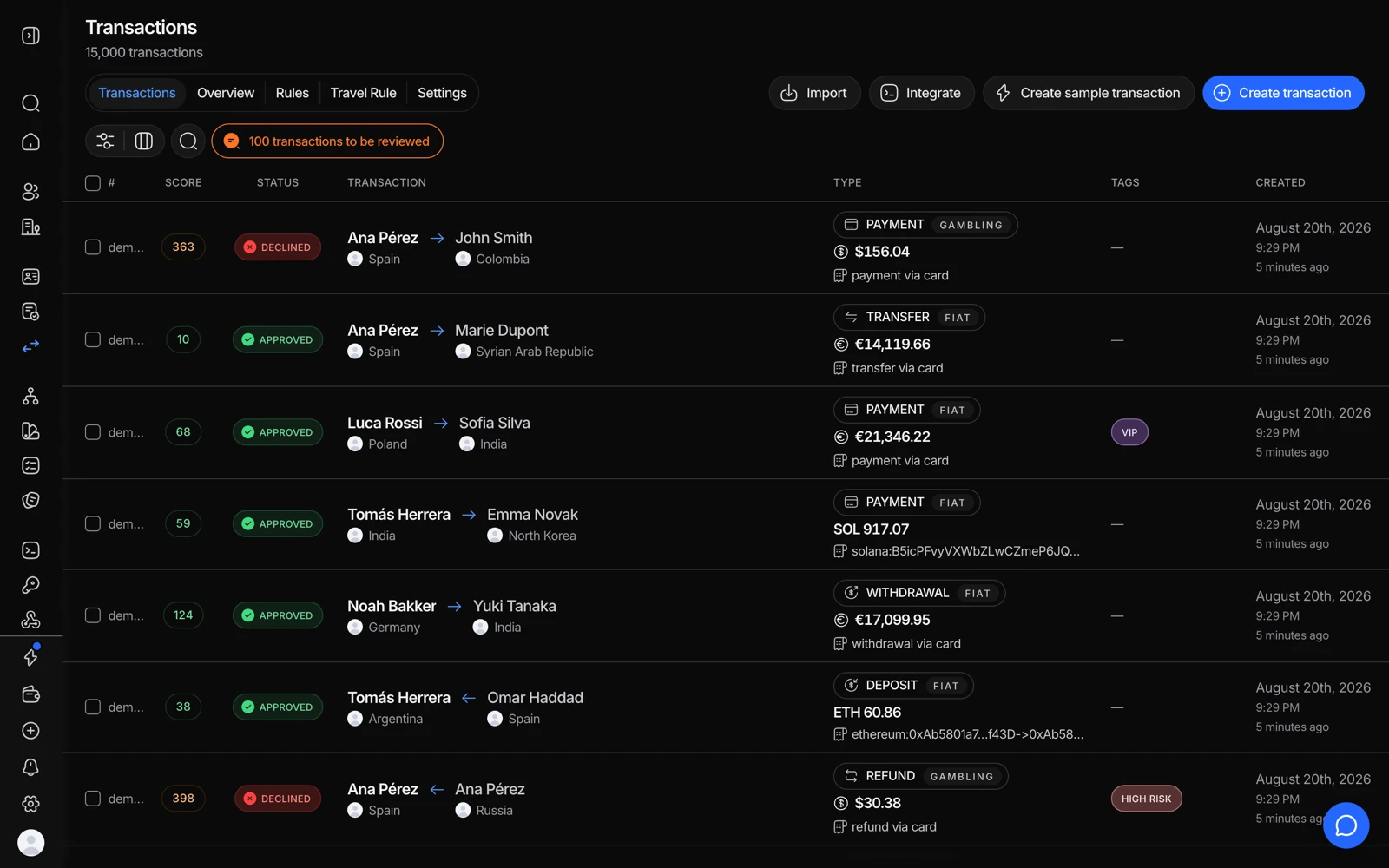Screen dimensions: 1389x868
Task: Open the webhooks icon in the sidebar
Action: 30,620
